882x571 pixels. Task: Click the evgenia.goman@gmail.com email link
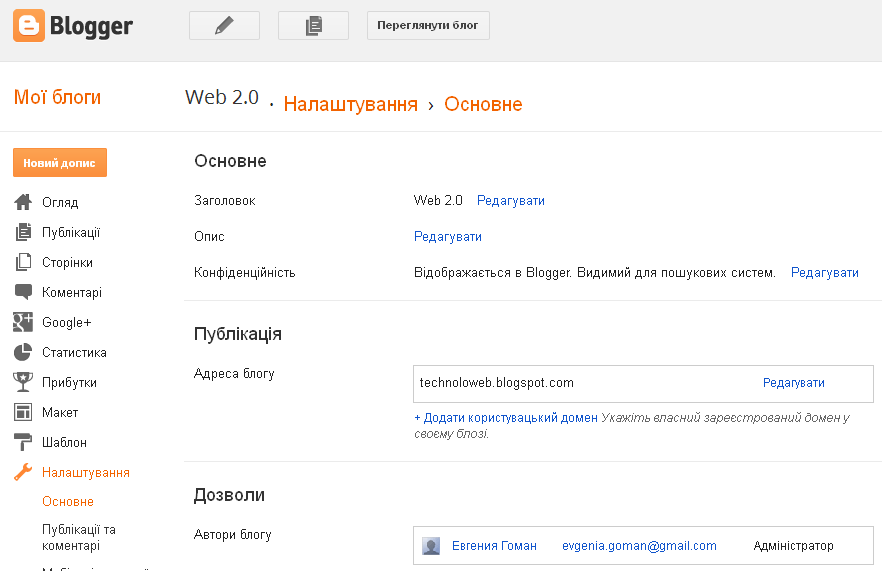pyautogui.click(x=640, y=546)
